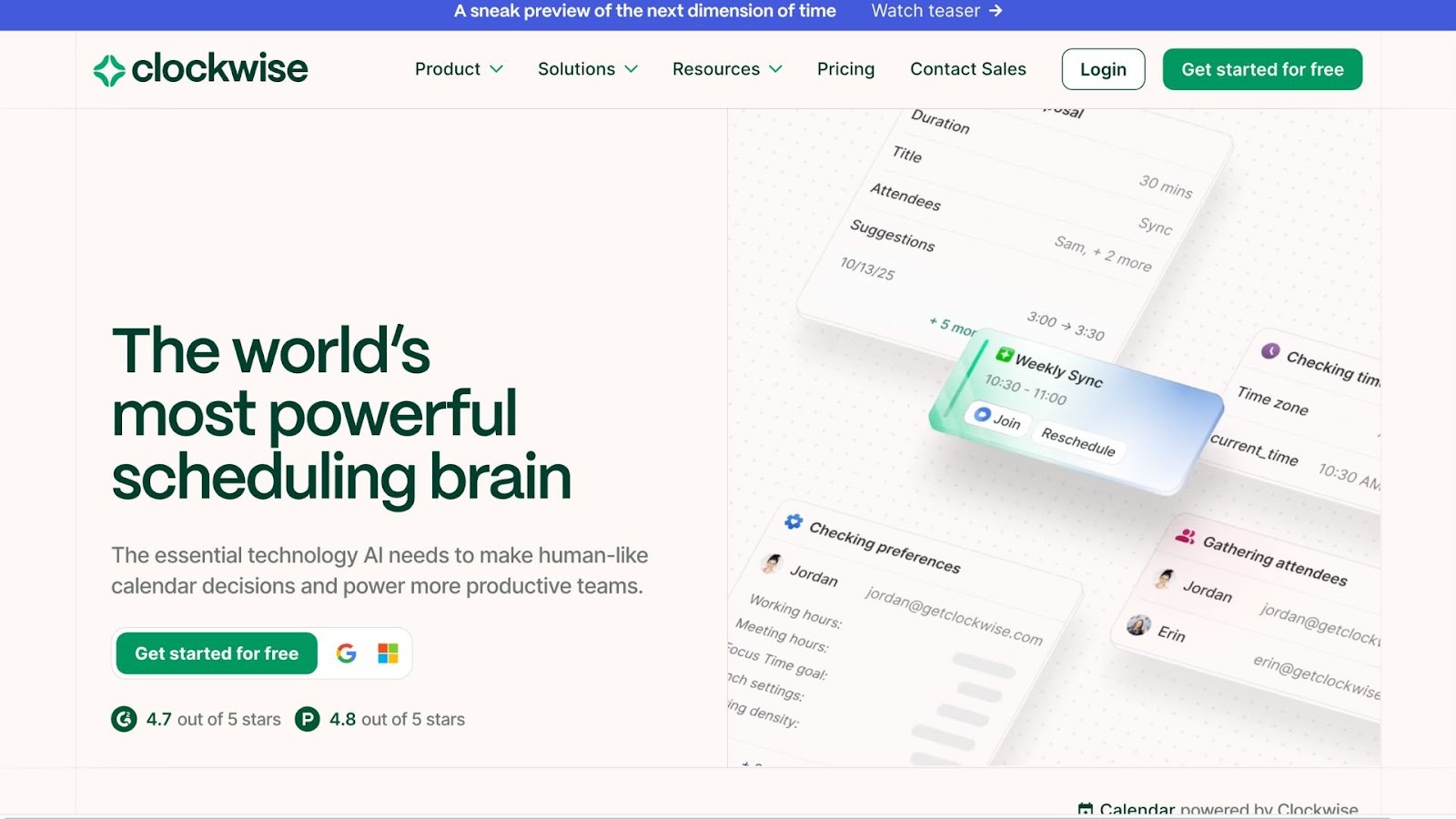Open the Watch teaser link
1456x819 pixels.
[935, 11]
